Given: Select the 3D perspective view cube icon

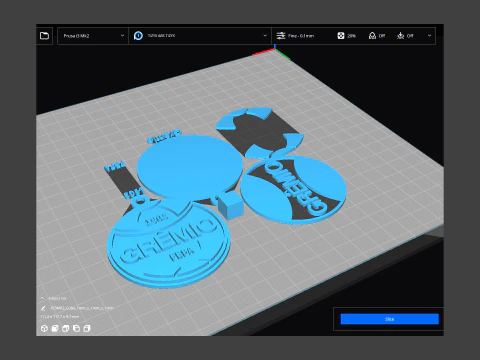Looking at the screenshot, I should pyautogui.click(x=44, y=329).
